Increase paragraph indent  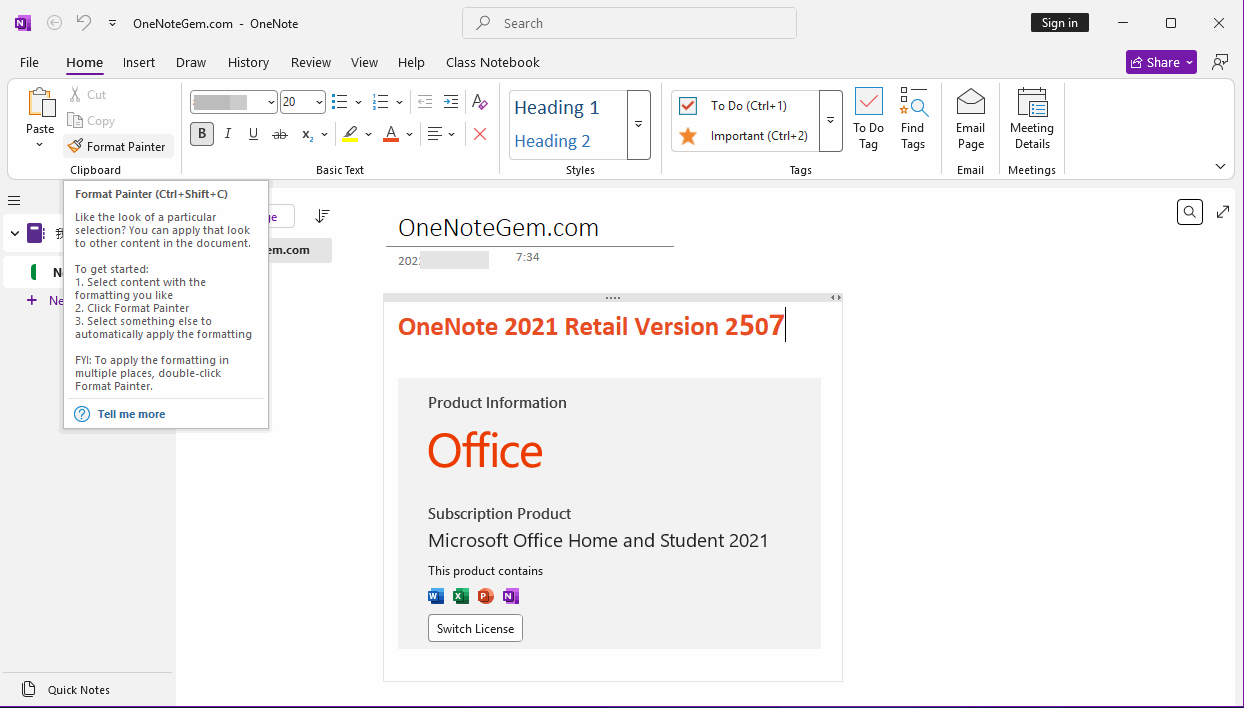click(450, 101)
